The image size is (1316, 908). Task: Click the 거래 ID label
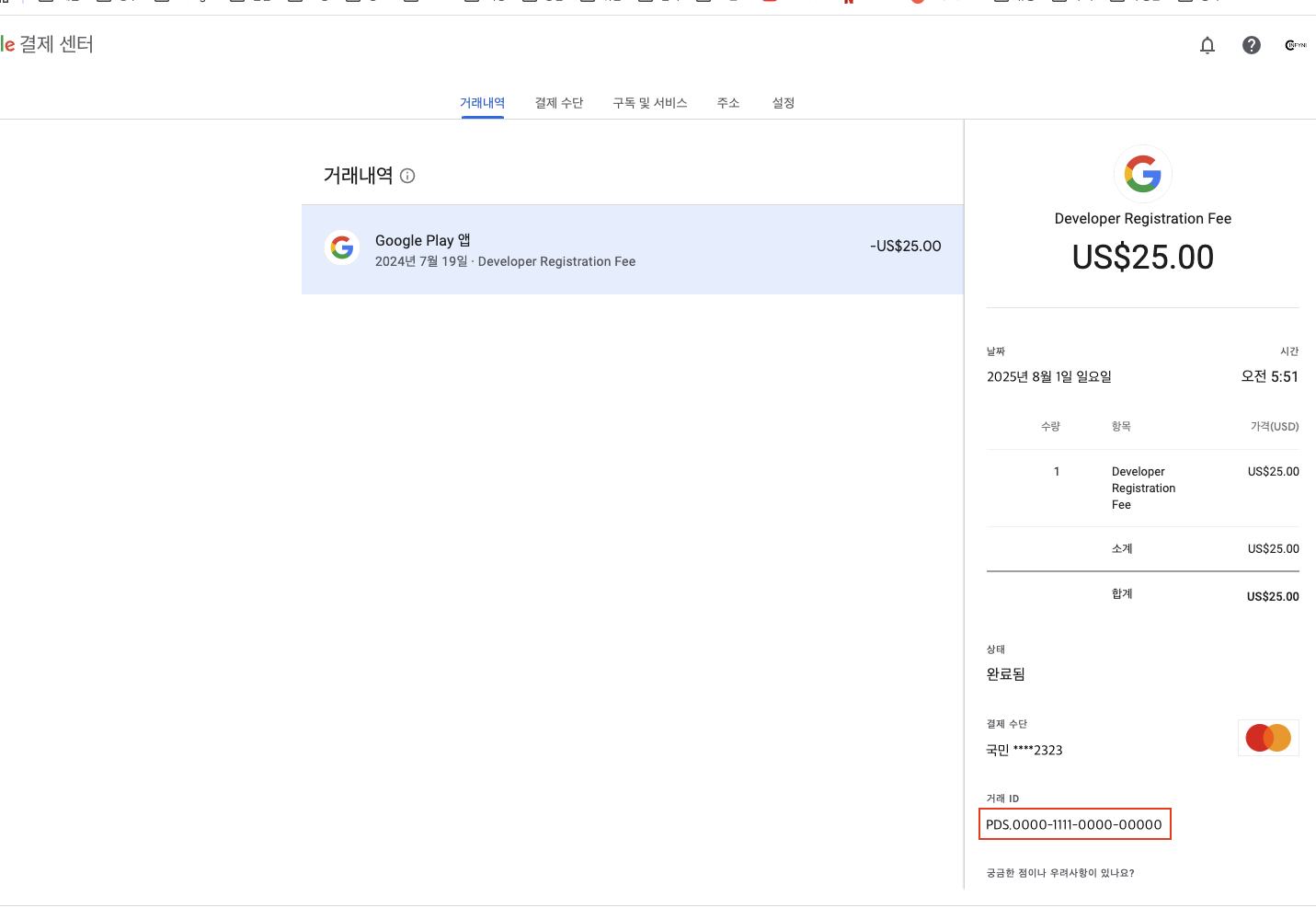coord(1002,799)
